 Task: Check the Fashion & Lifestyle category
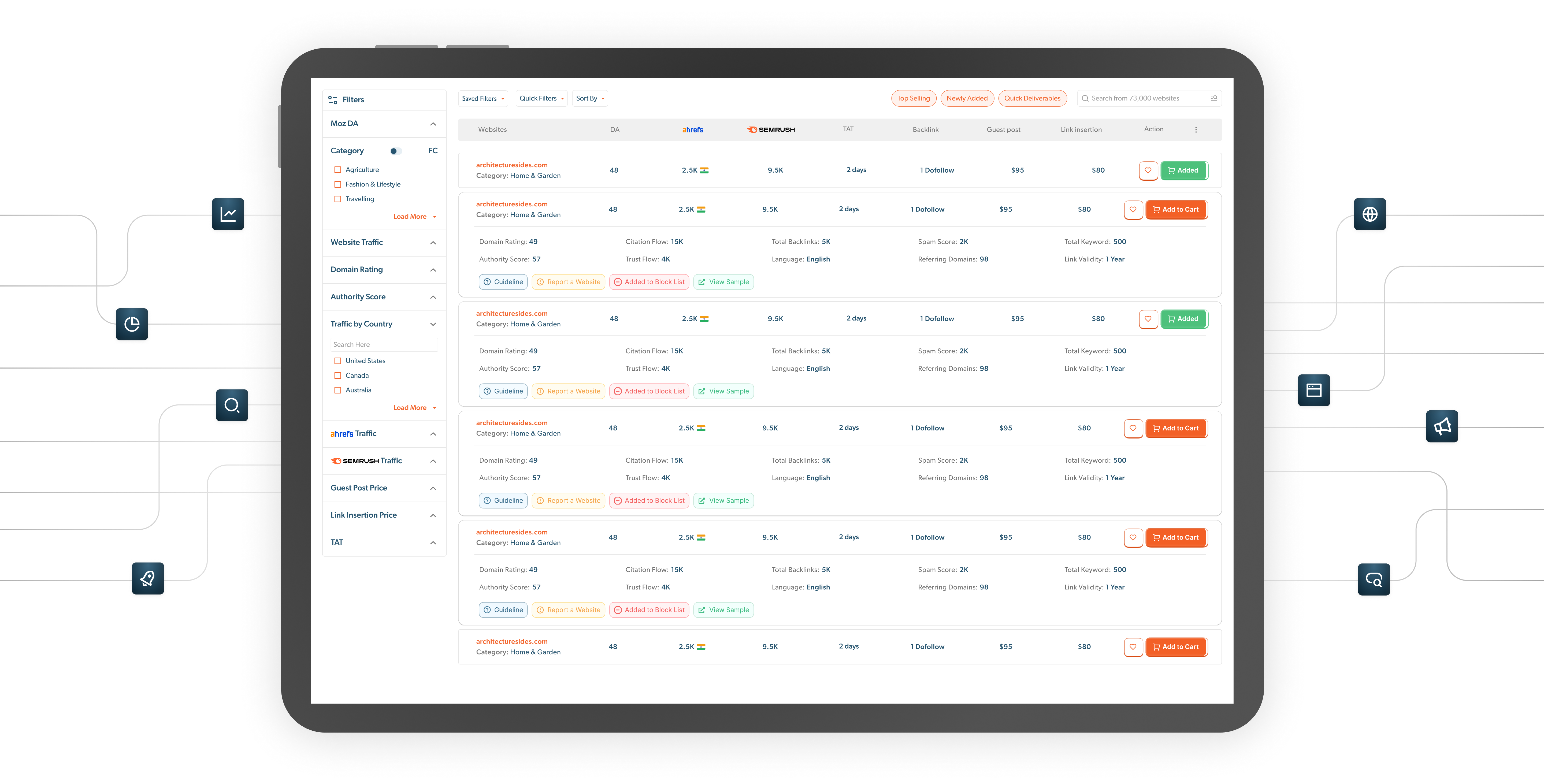337,185
